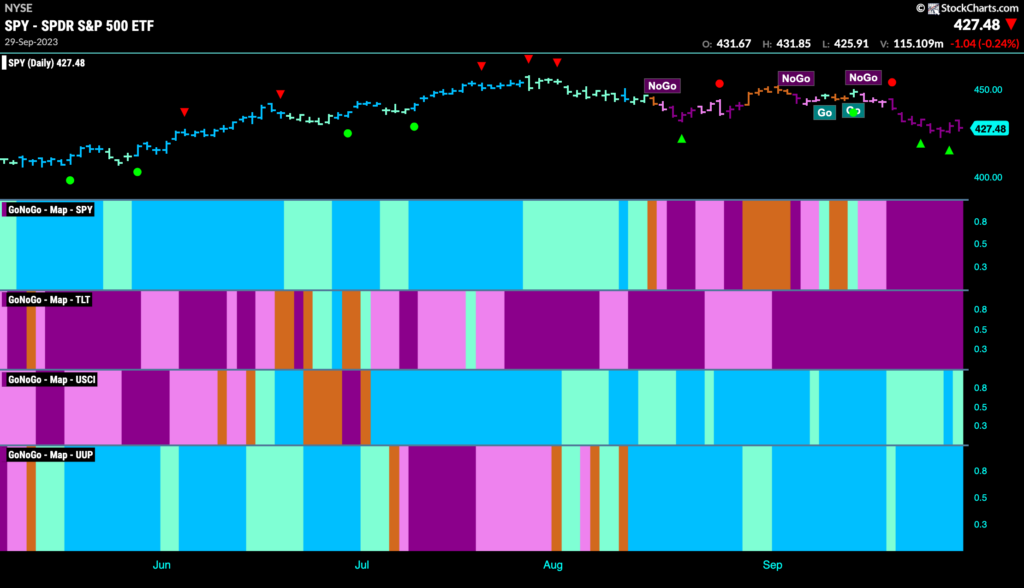Click the first NoGo label in mid-August
This screenshot has width=1024, height=588.
[662, 86]
